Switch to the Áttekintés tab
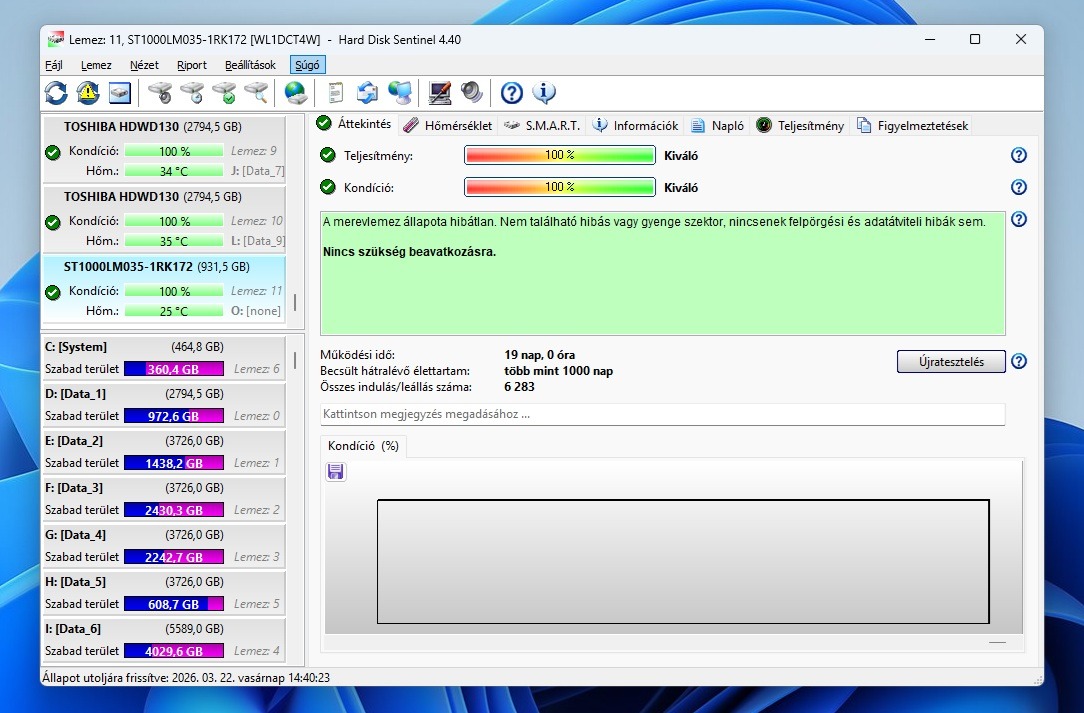 354,124
